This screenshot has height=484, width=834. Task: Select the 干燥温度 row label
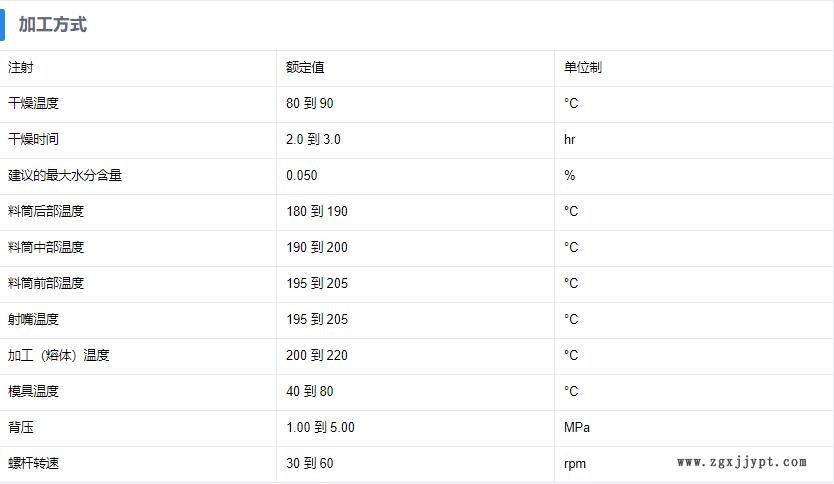[x=34, y=104]
